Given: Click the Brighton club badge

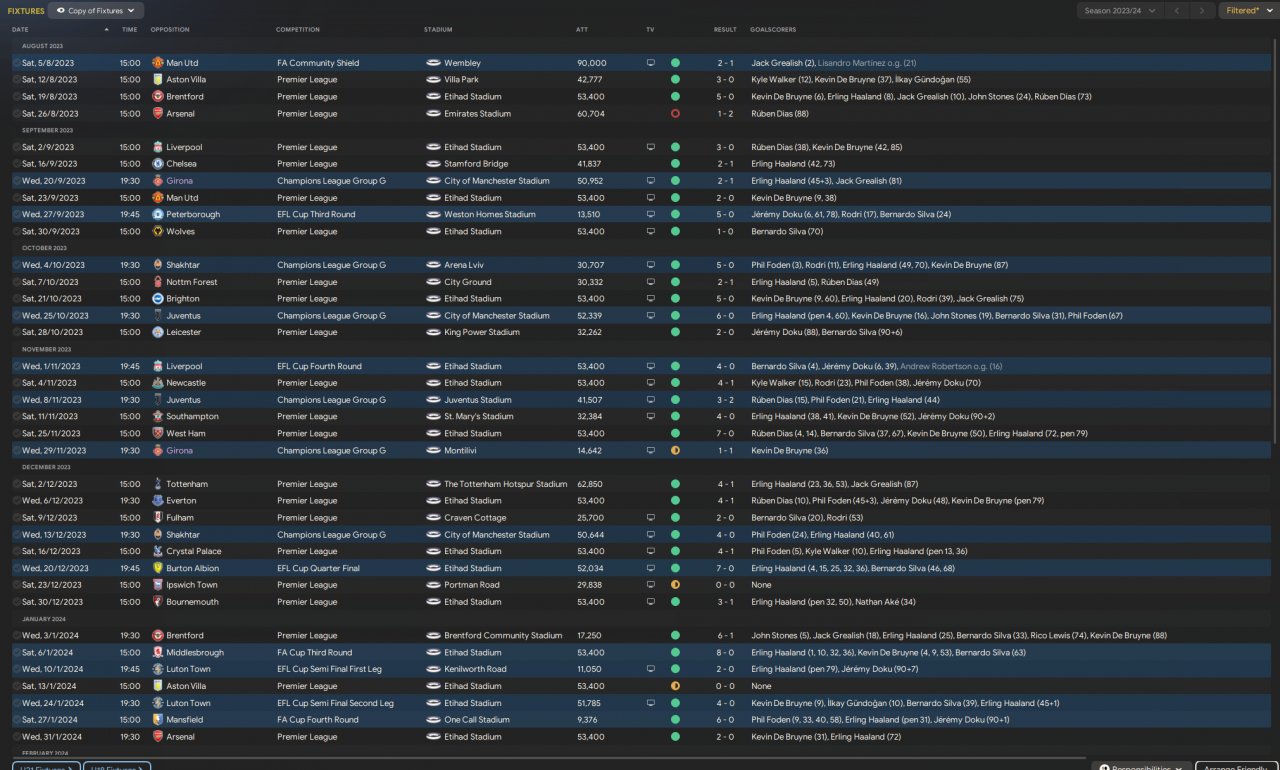Looking at the screenshot, I should (x=158, y=298).
